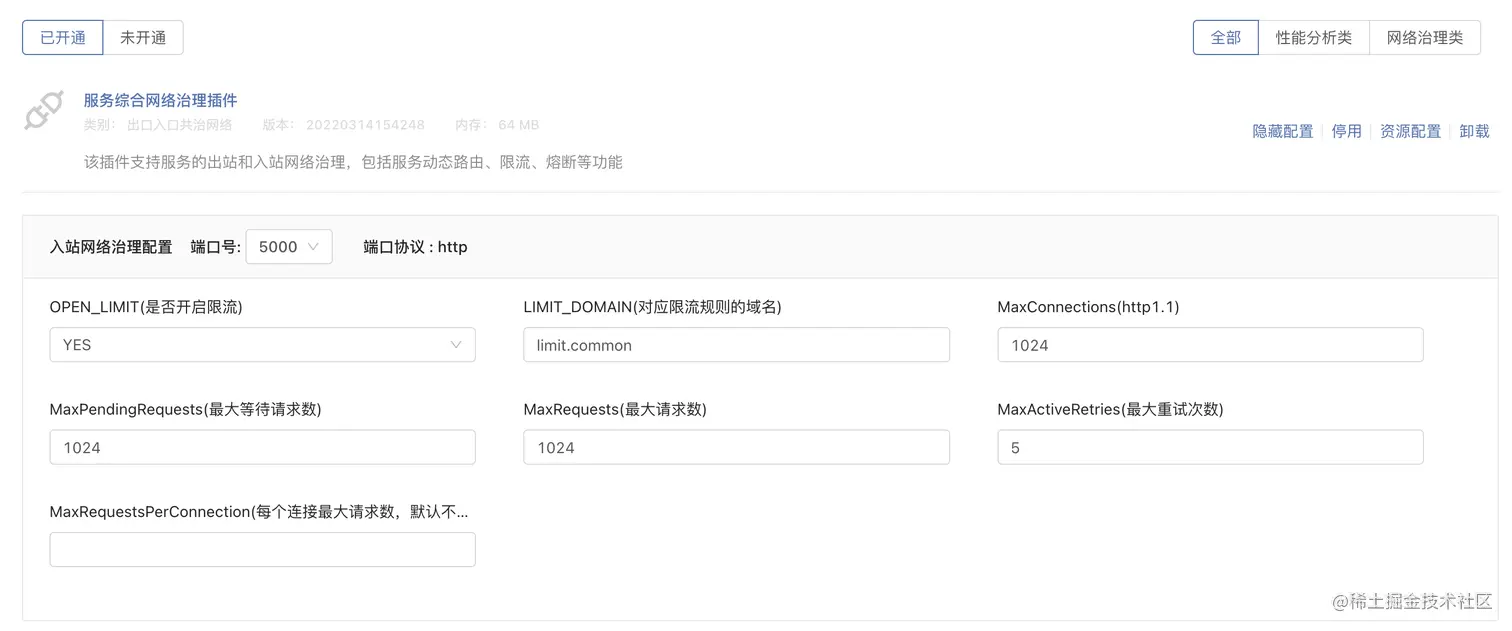Click the 类别: 出口入口共治网络 text
The height and width of the screenshot is (631, 1512).
(158, 125)
